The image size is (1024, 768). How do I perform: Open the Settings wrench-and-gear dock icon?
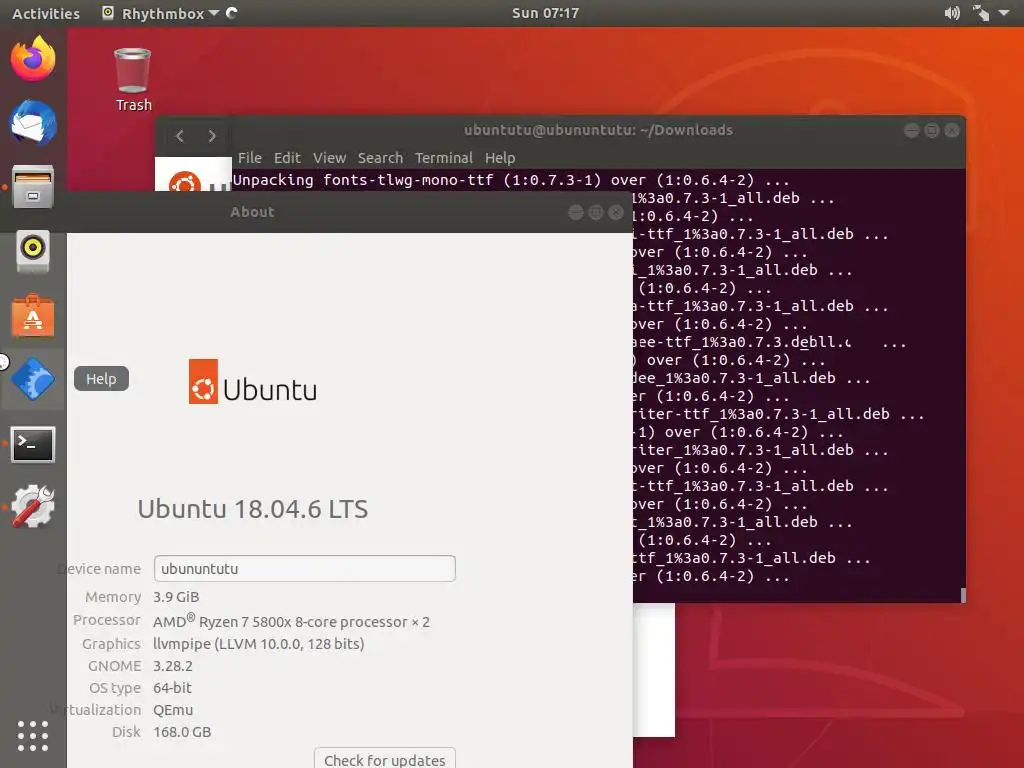pyautogui.click(x=33, y=506)
